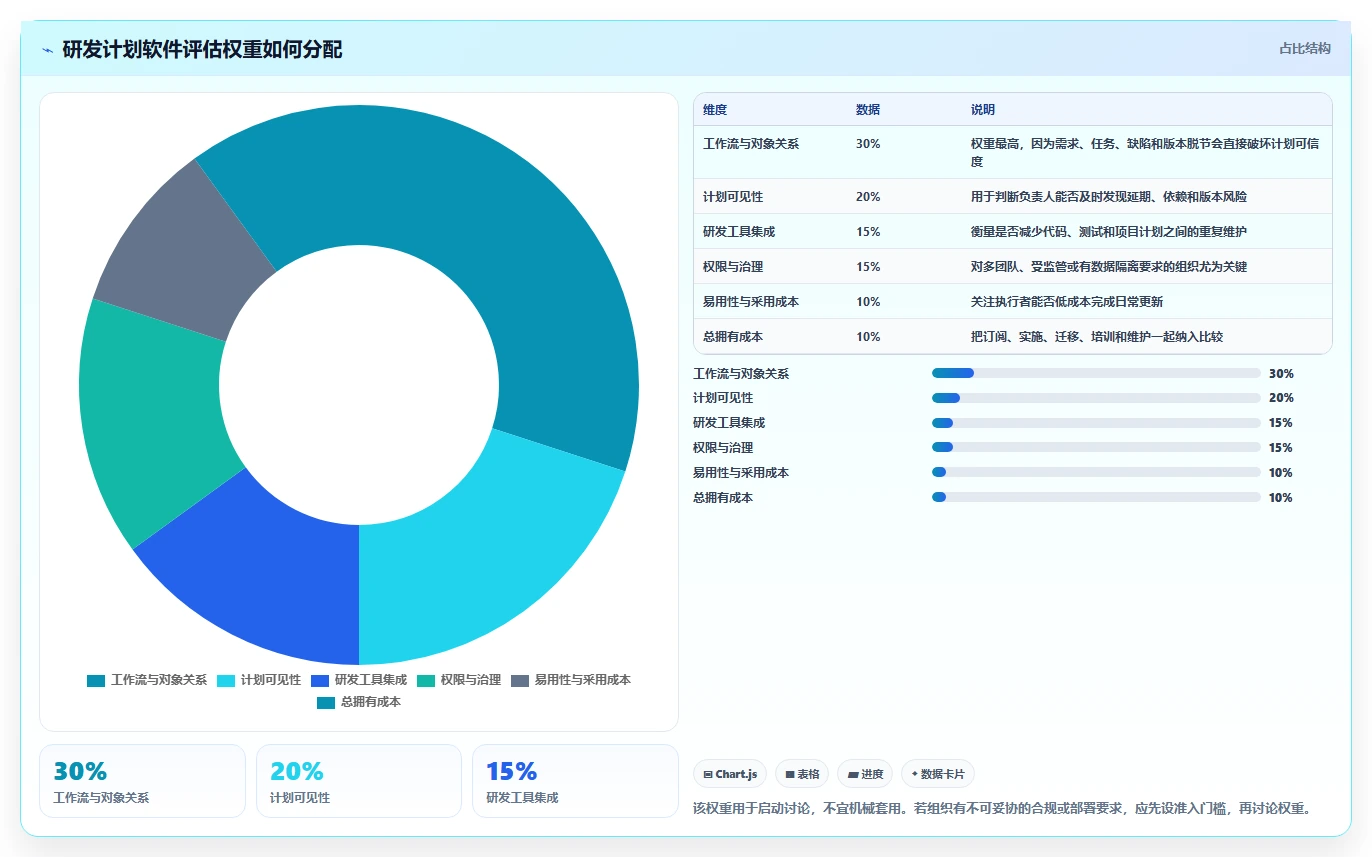
Task: Click the description starting with 对多团队、受监管
Action: point(1109,267)
